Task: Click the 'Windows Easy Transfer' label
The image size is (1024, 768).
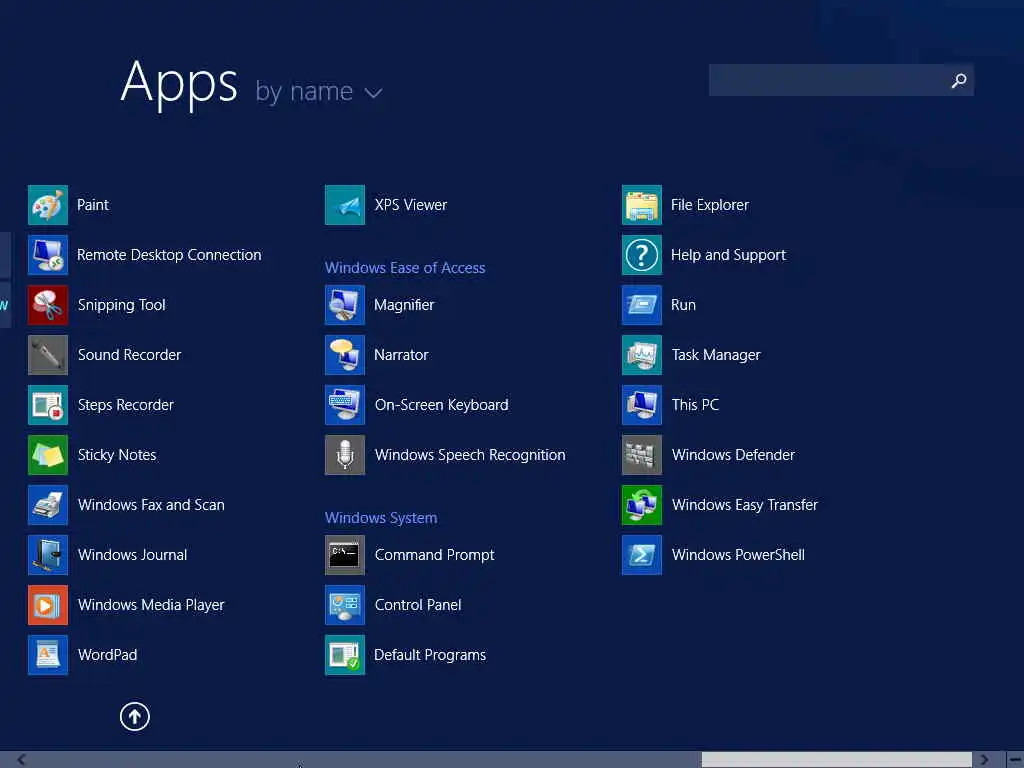Action: coord(744,505)
